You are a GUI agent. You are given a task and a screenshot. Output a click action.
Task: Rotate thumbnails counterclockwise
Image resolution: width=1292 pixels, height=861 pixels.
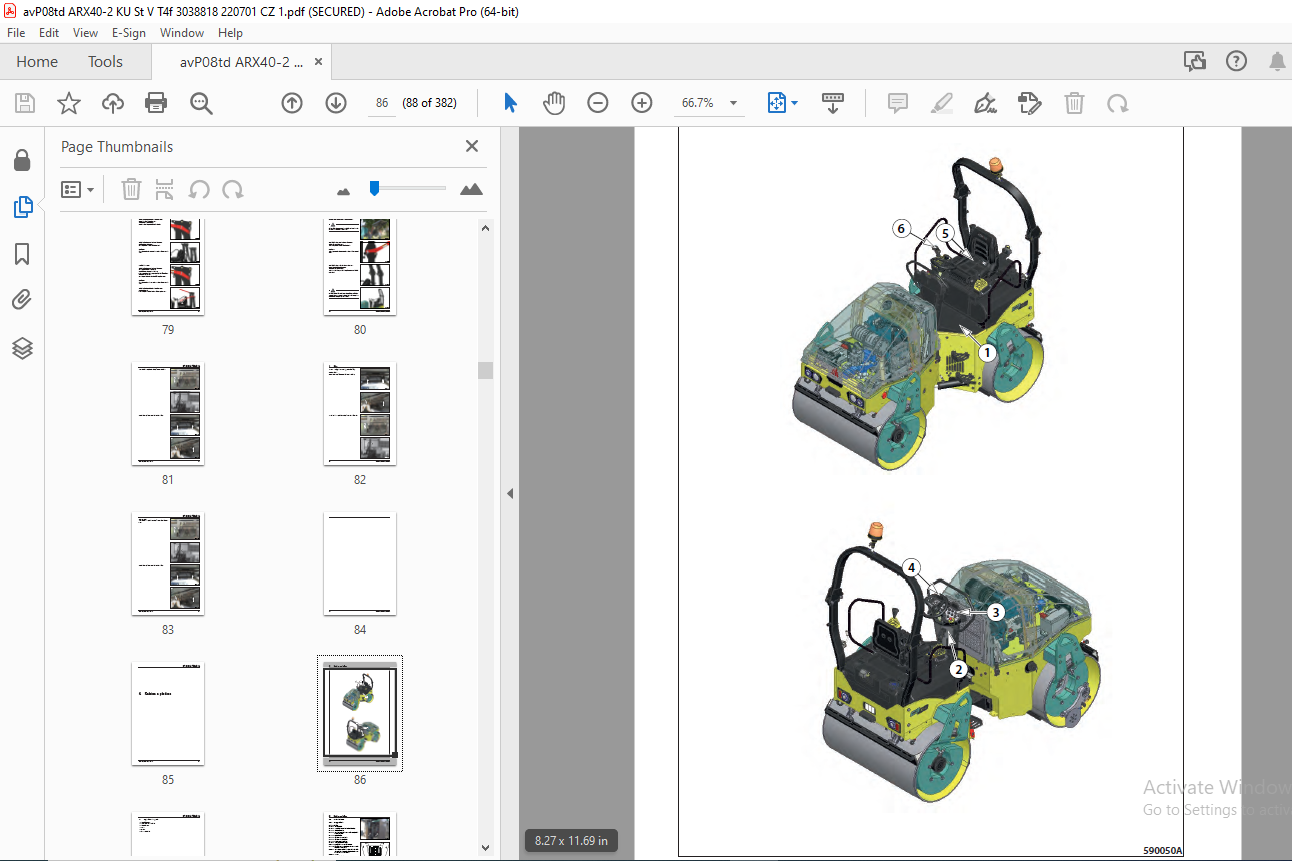199,189
